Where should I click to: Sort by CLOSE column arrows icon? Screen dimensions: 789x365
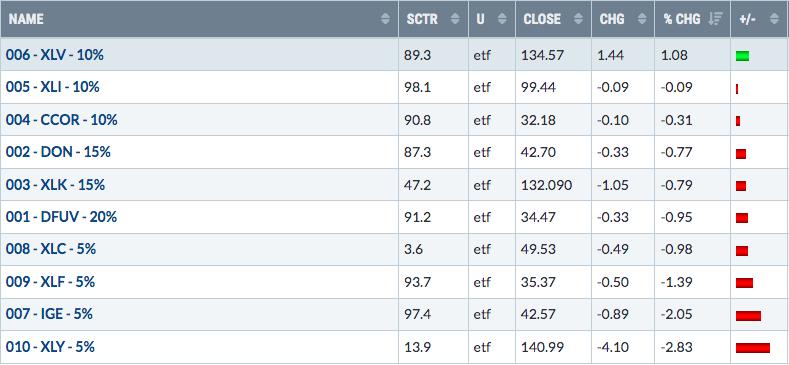(579, 19)
